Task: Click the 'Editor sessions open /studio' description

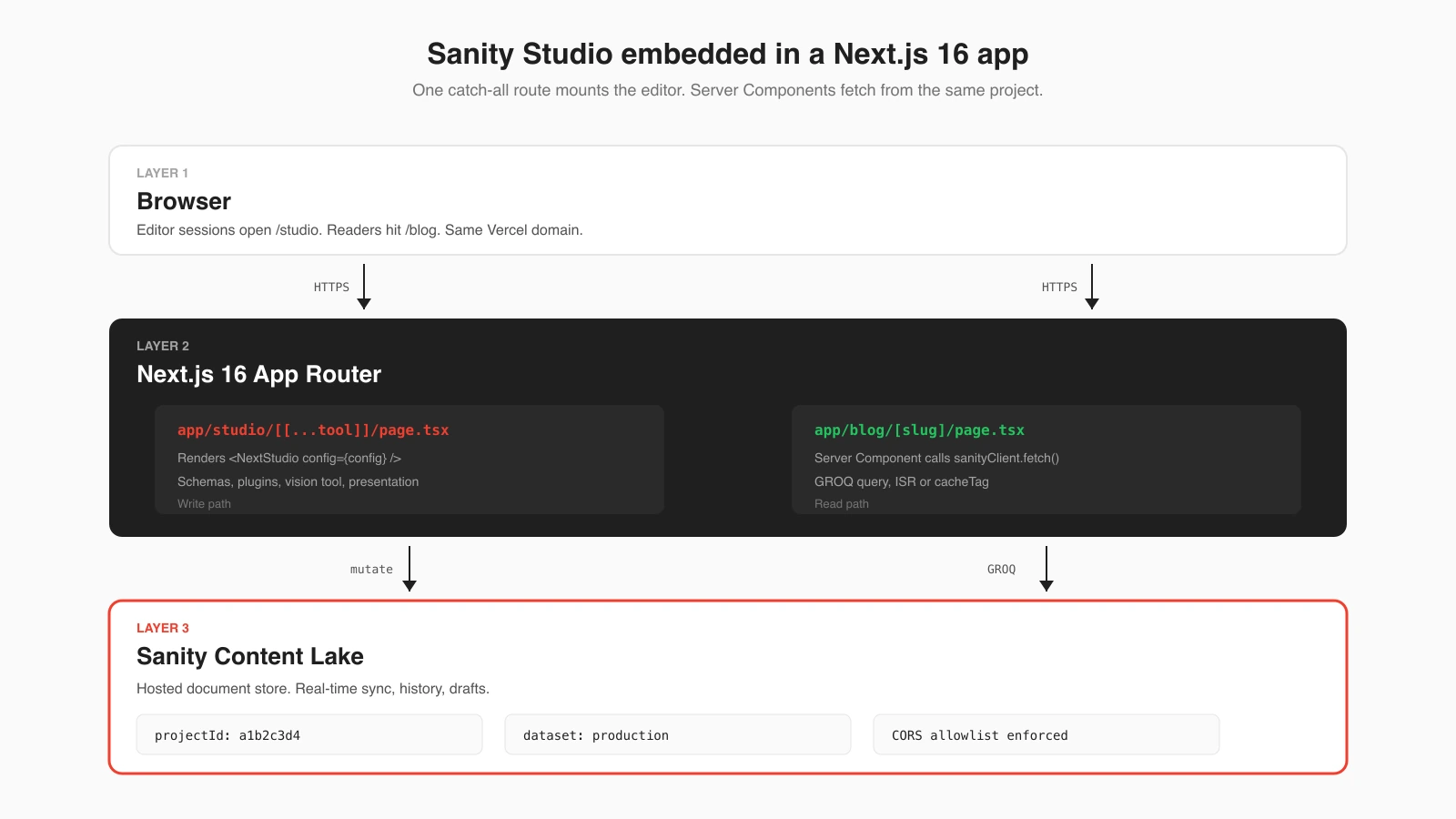Action: [x=359, y=230]
